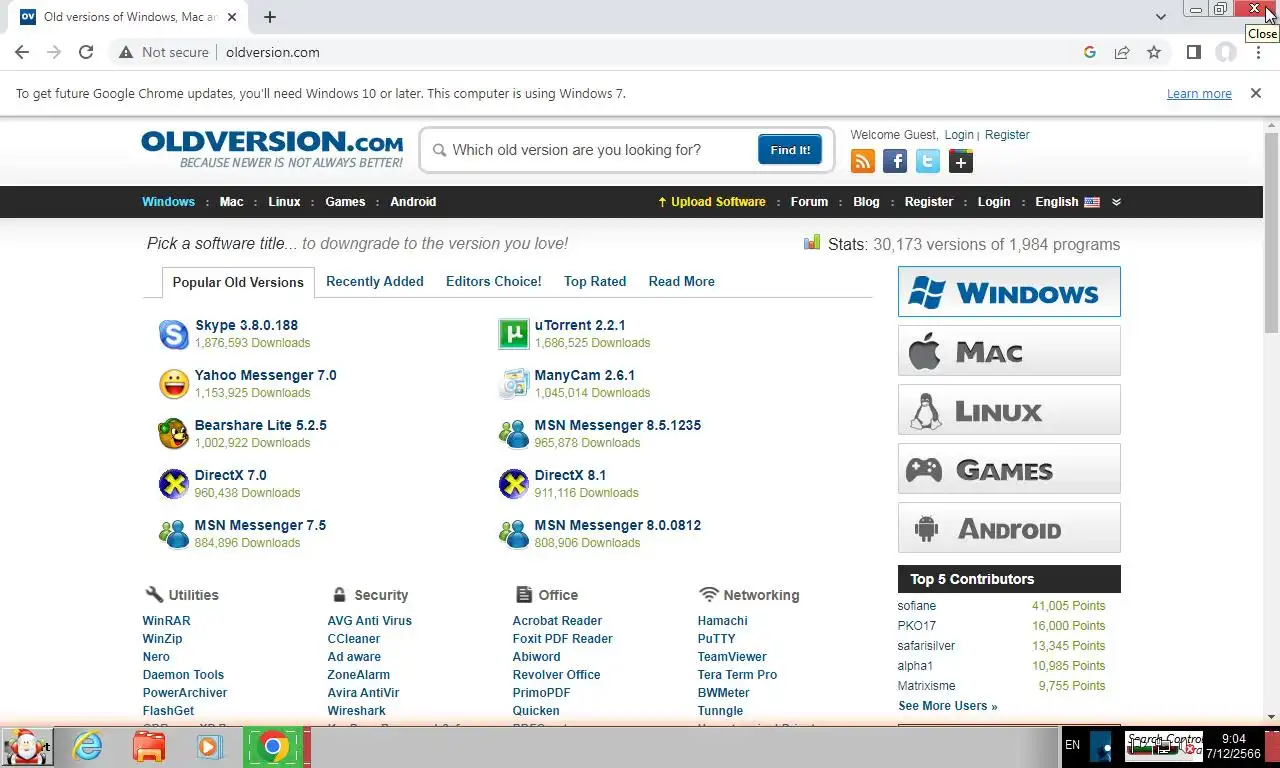Click the page vertical scrollbar

(x=1271, y=232)
